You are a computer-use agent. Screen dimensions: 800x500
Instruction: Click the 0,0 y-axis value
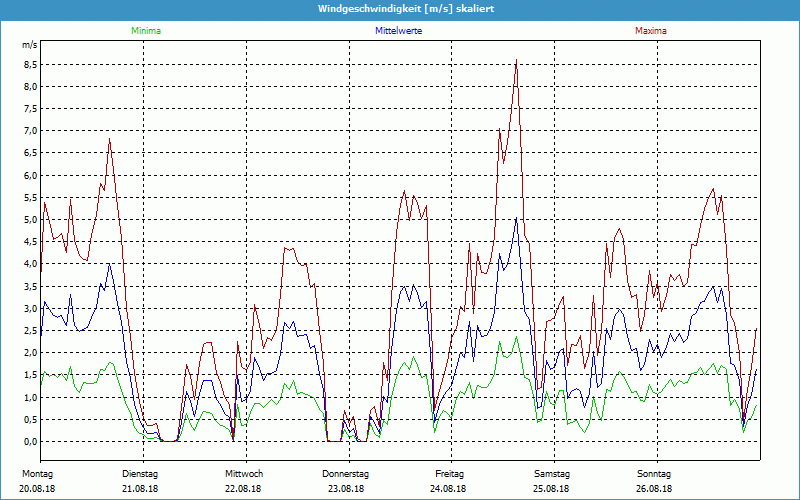pos(31,441)
